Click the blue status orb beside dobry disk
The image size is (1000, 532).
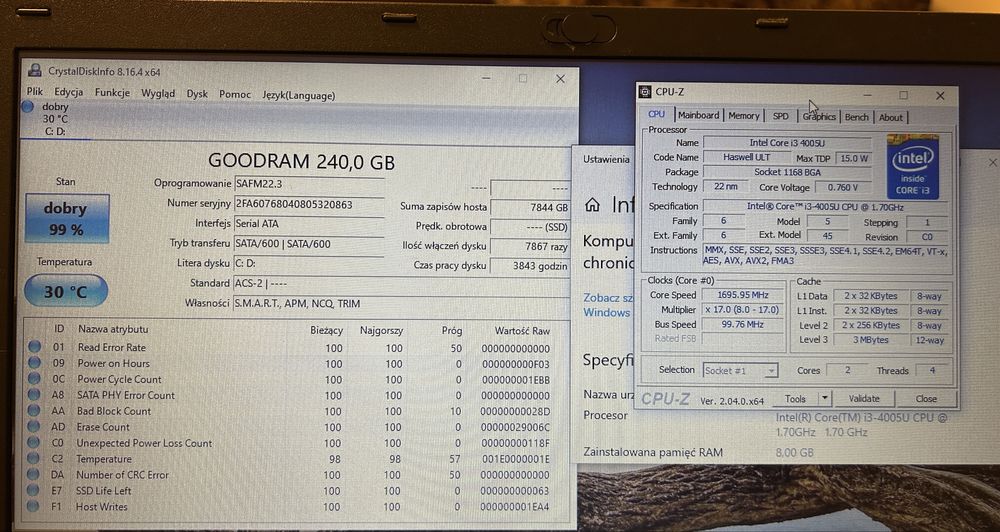27,107
